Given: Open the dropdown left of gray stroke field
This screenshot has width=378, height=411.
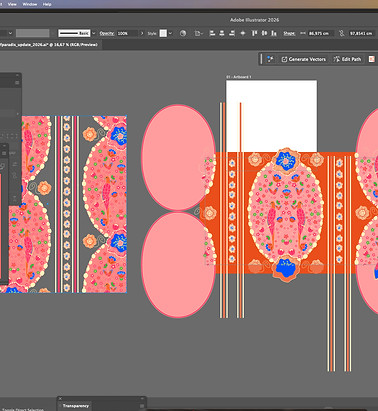Looking at the screenshot, I should click(x=10, y=33).
